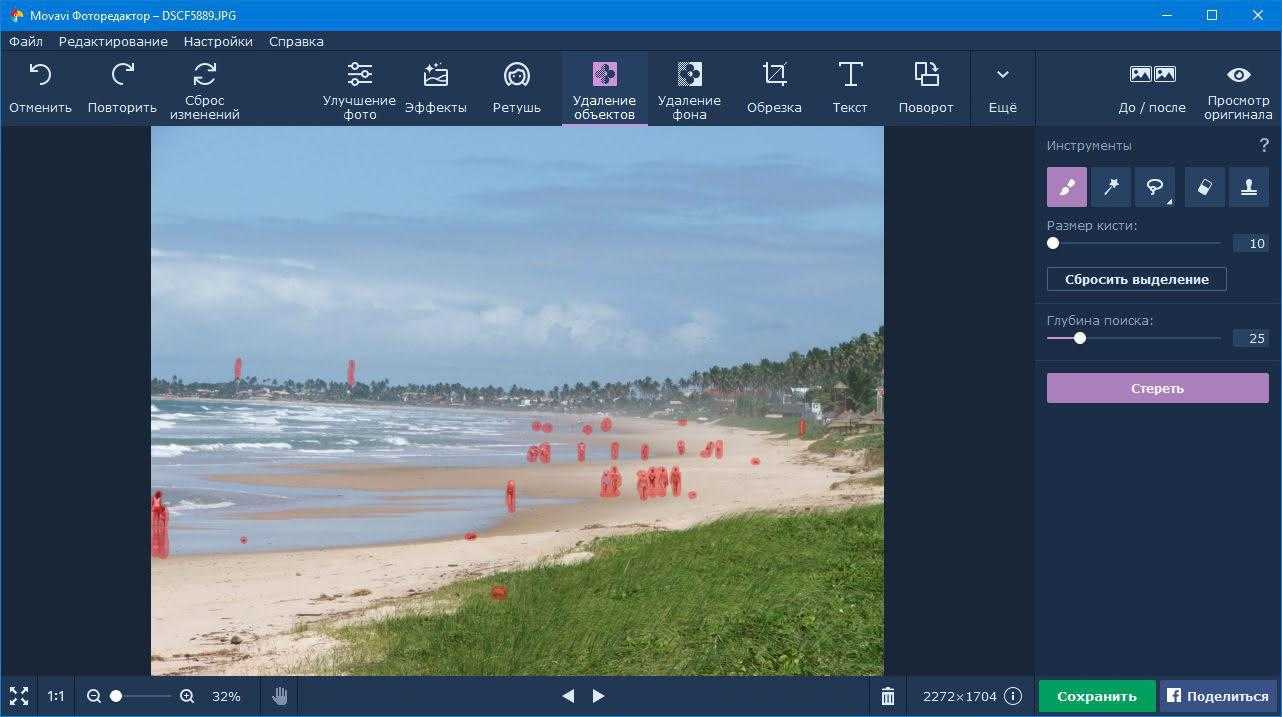1282x717 pixels.
Task: Toggle fullscreen mode icon
Action: pos(19,696)
